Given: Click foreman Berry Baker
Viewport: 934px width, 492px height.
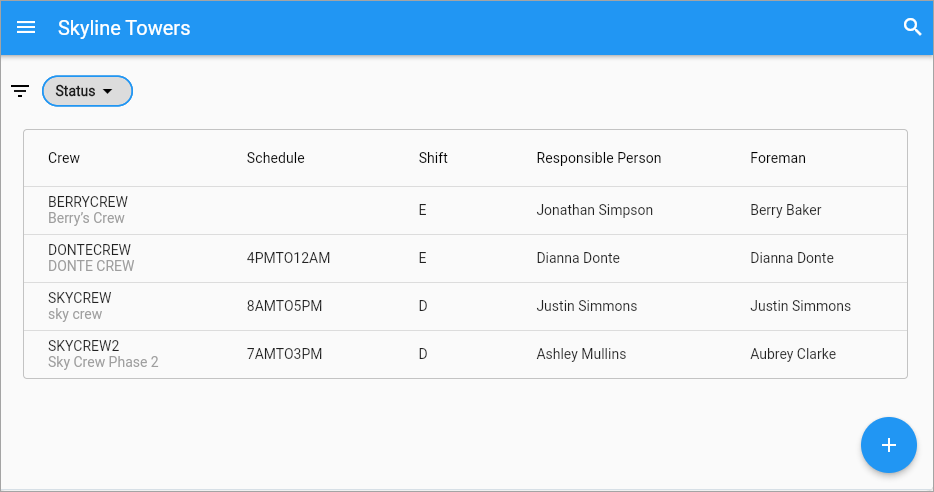Looking at the screenshot, I should tap(785, 210).
